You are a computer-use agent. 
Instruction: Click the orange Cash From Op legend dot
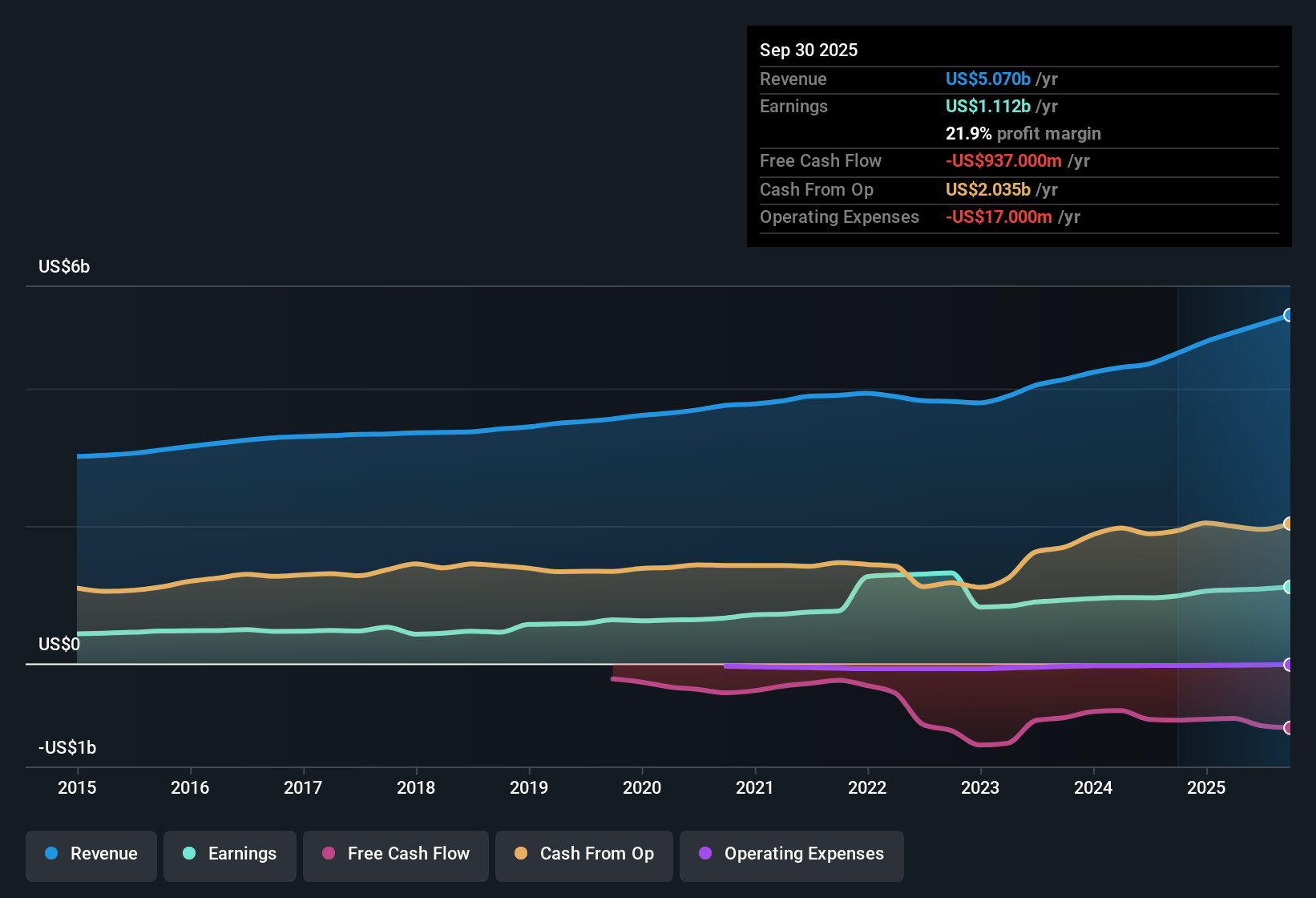(x=520, y=854)
